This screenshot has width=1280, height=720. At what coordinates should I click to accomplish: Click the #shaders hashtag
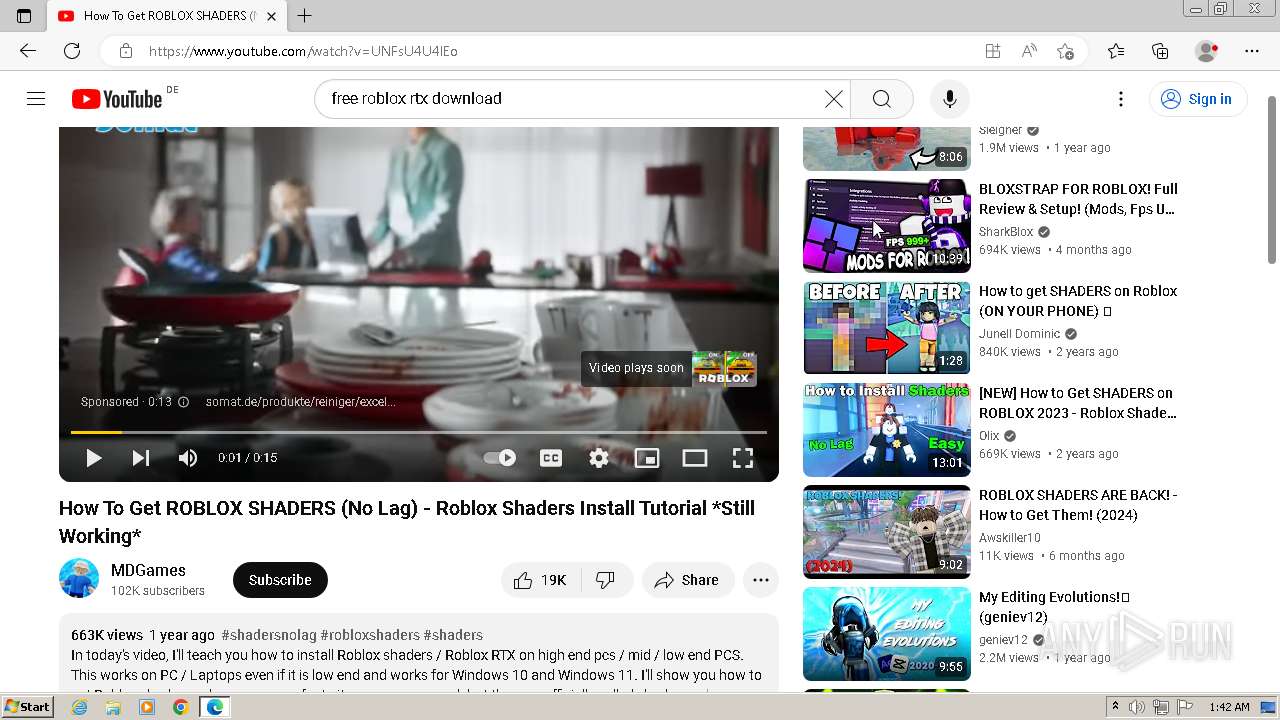pyautogui.click(x=453, y=635)
